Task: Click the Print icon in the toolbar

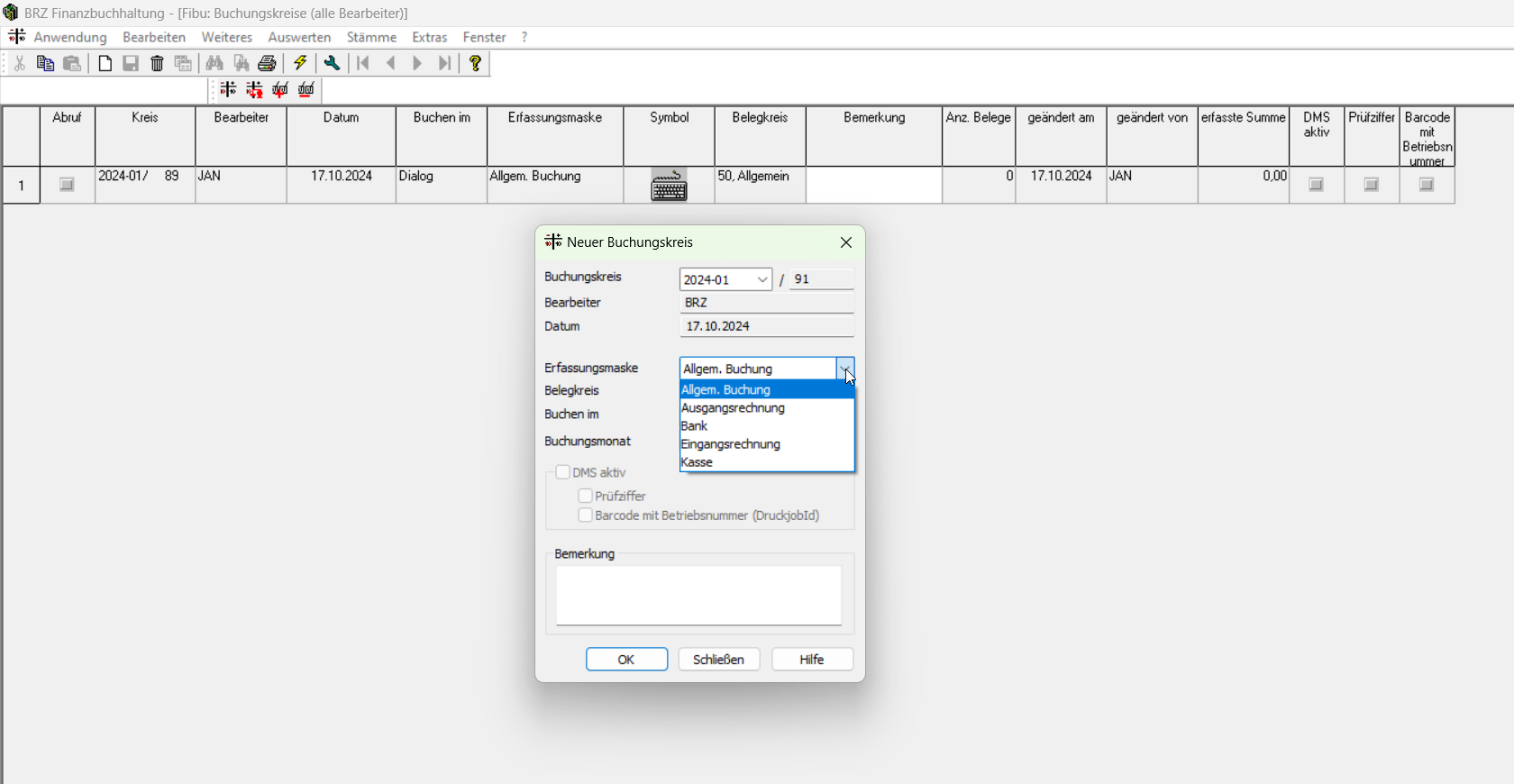Action: pos(268,64)
